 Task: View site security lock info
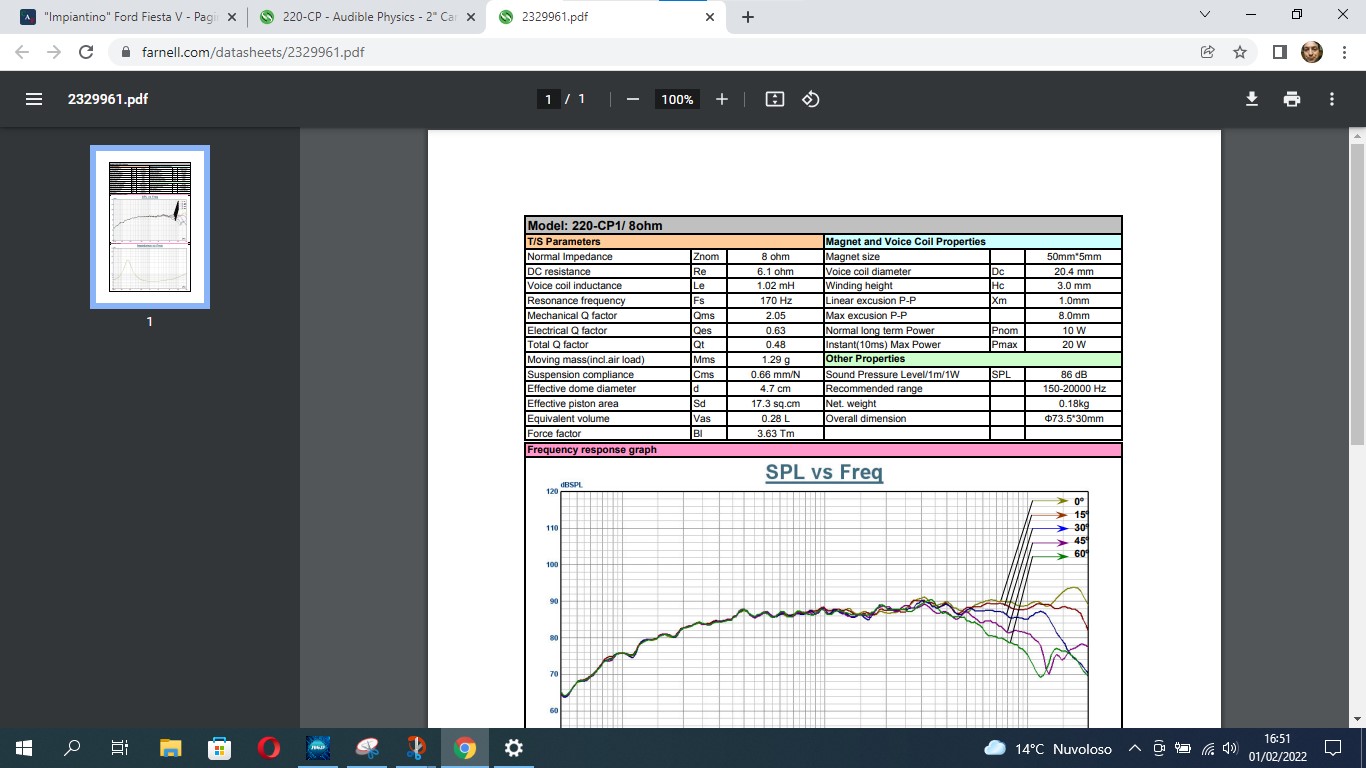click(x=126, y=52)
